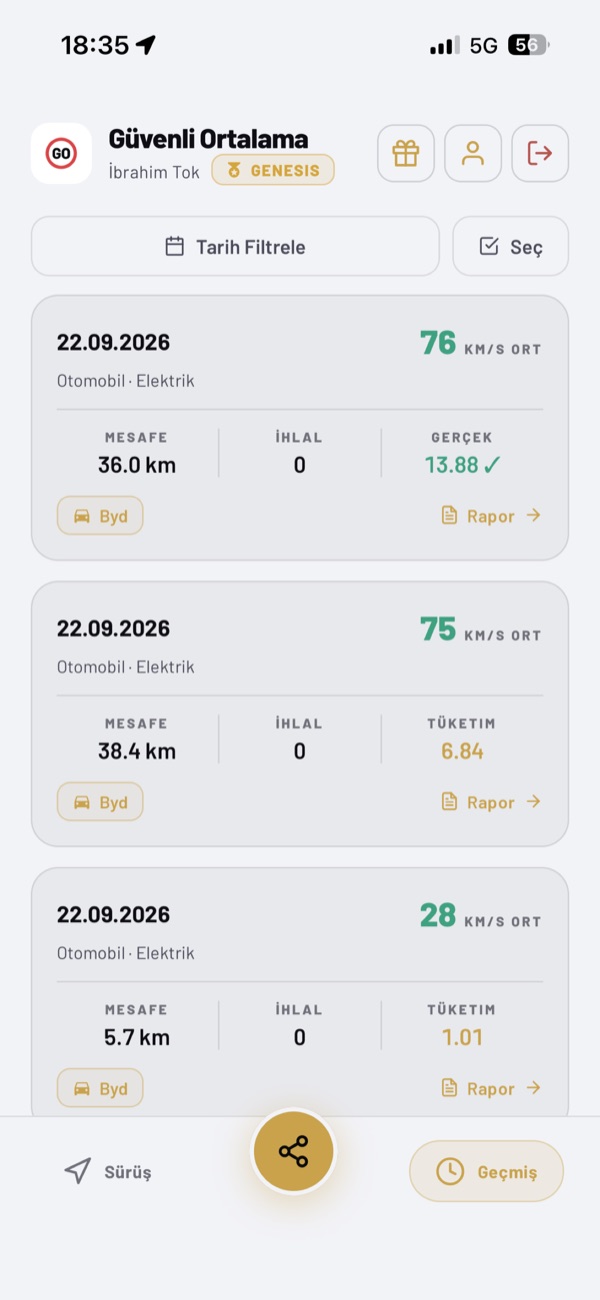Viewport: 600px width, 1300px height.
Task: Open Rapor for the 5.7 km trip
Action: (x=491, y=1089)
